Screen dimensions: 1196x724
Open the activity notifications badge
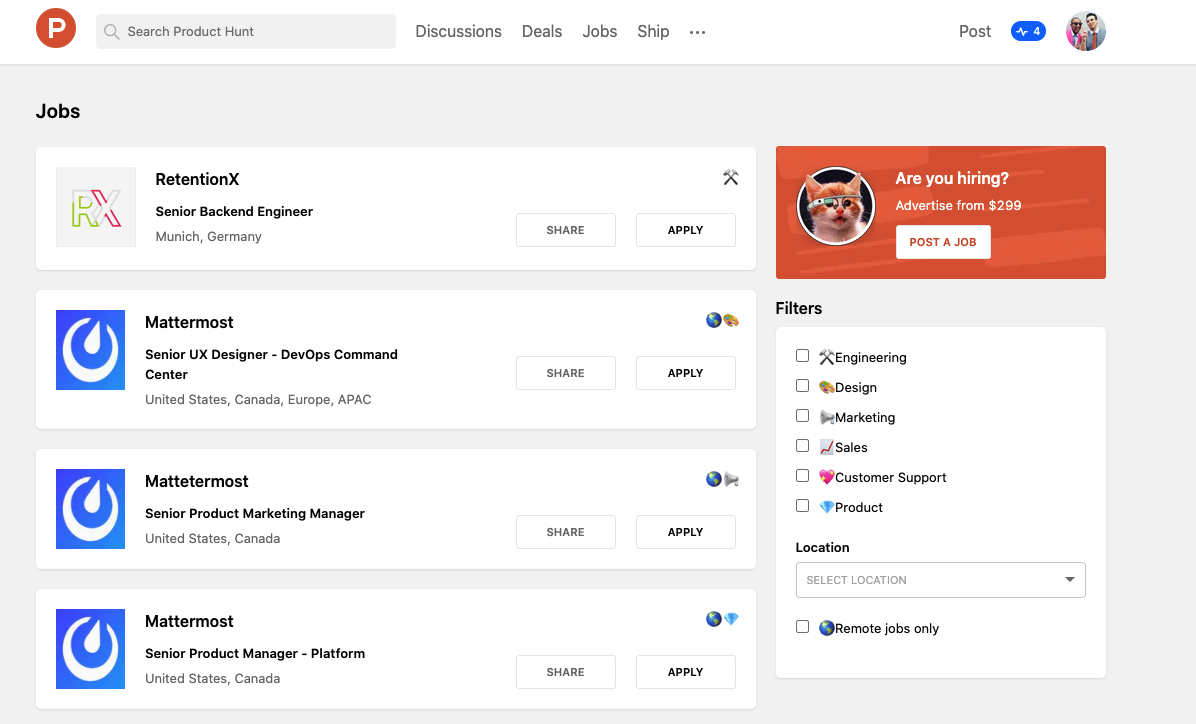(1027, 31)
